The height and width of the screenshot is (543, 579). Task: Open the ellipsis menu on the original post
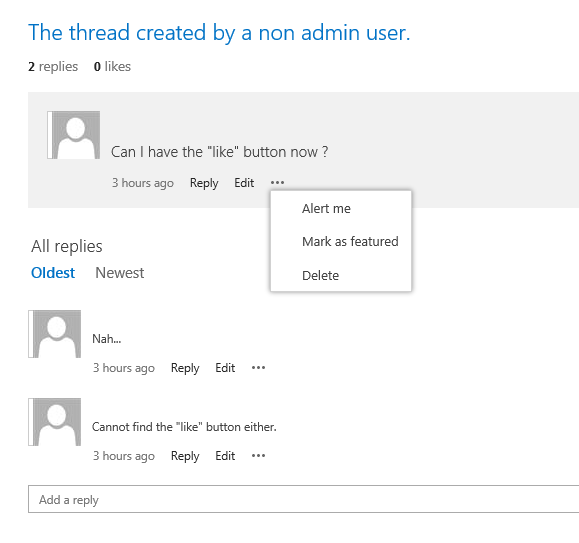point(277,182)
